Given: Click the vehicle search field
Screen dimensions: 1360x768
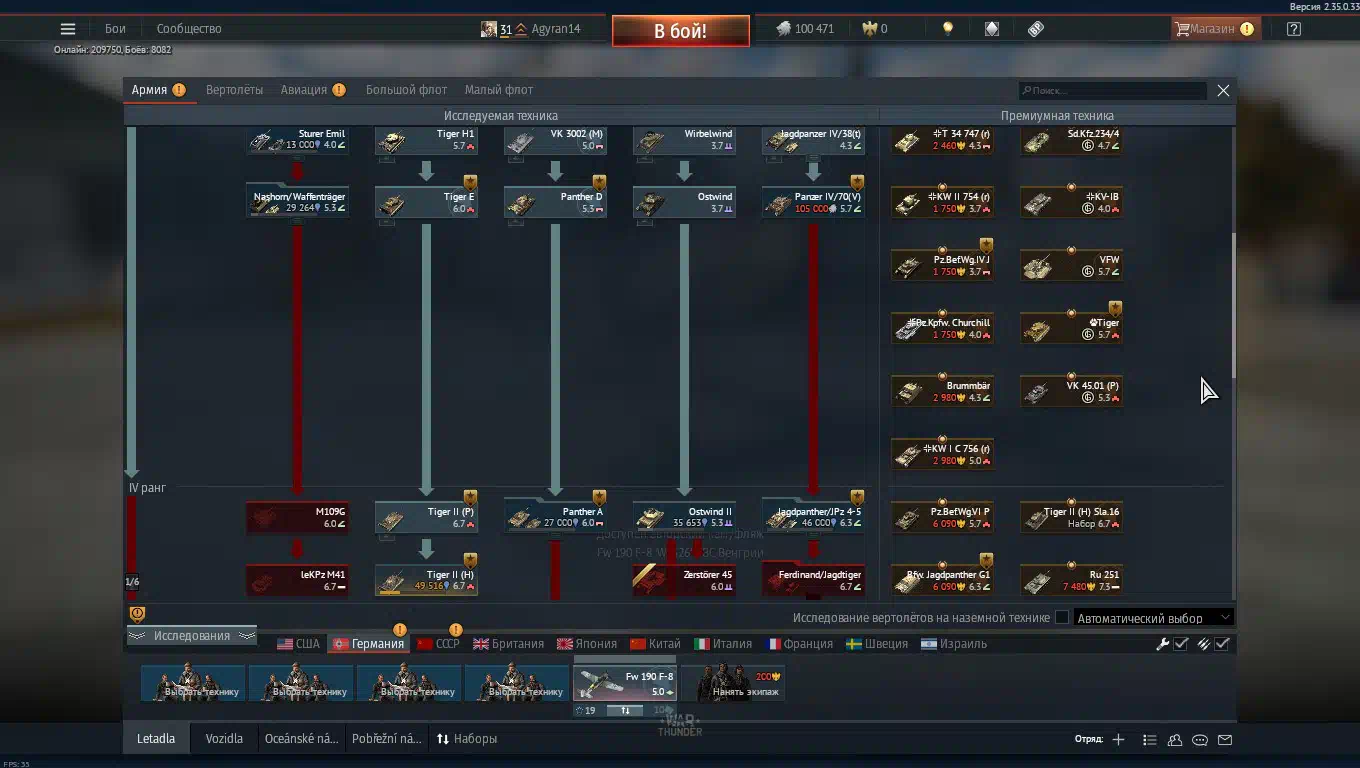Looking at the screenshot, I should 1113,91.
